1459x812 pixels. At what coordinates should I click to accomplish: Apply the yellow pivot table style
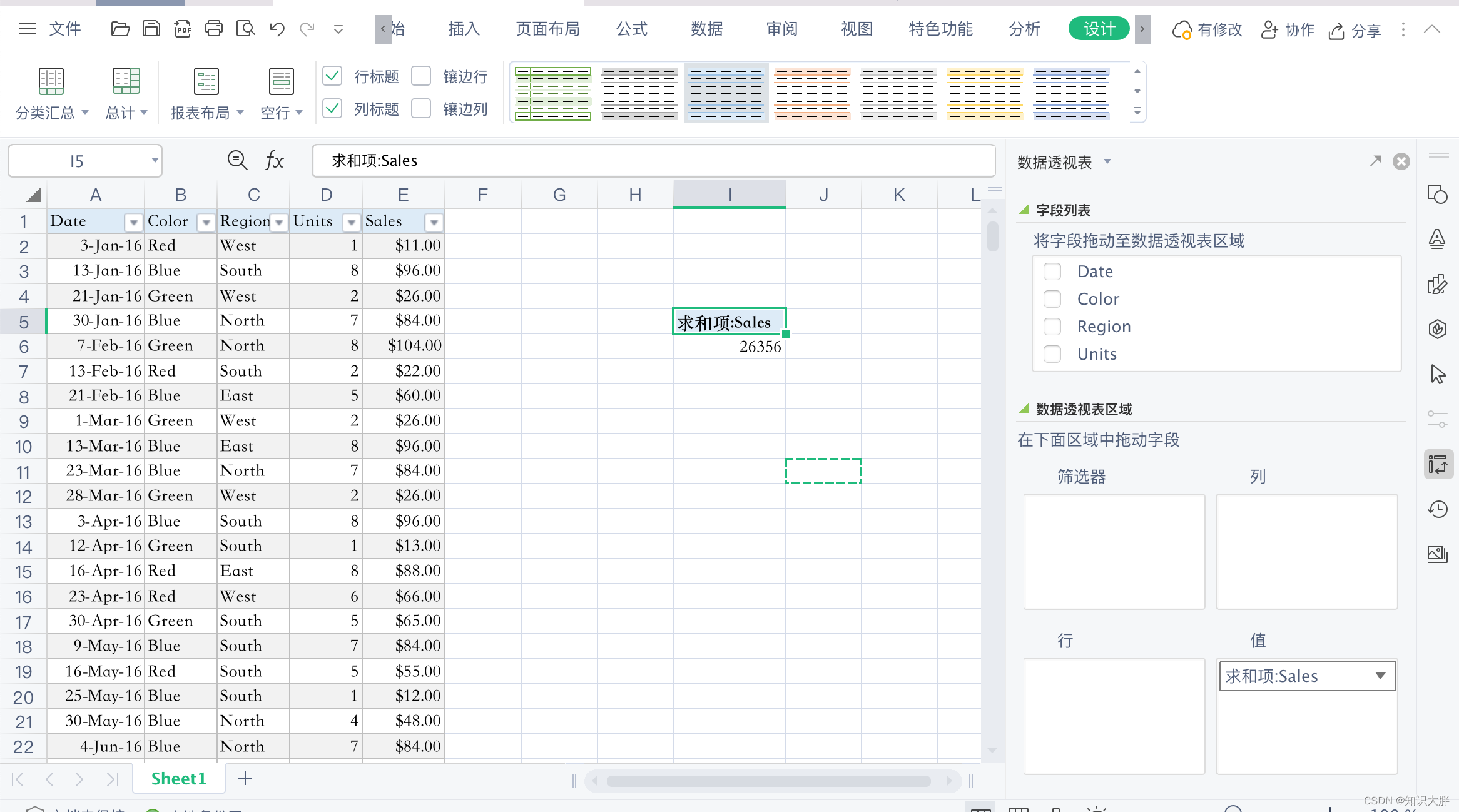pyautogui.click(x=985, y=93)
